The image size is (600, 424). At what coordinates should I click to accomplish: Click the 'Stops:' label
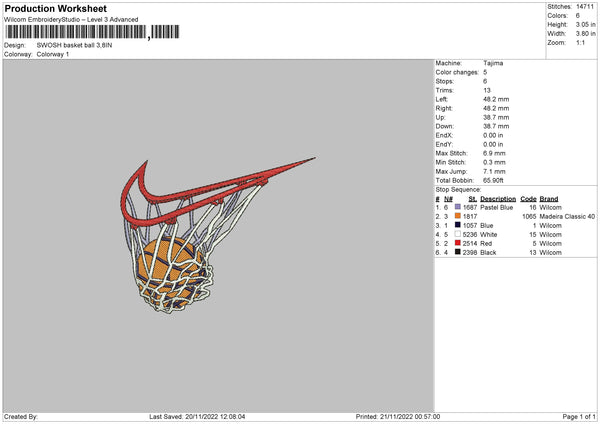coord(445,81)
